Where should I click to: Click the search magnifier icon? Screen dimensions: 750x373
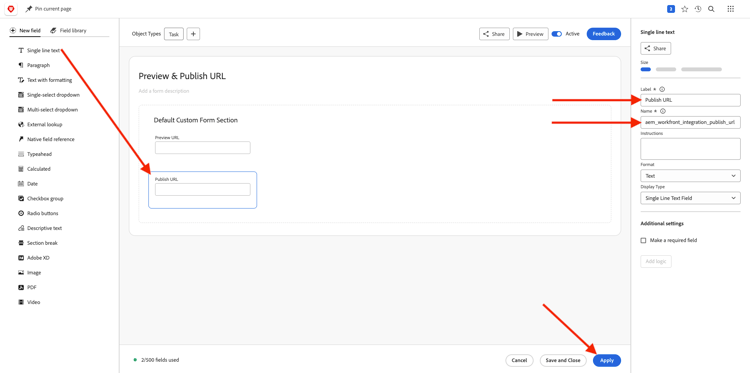point(711,9)
